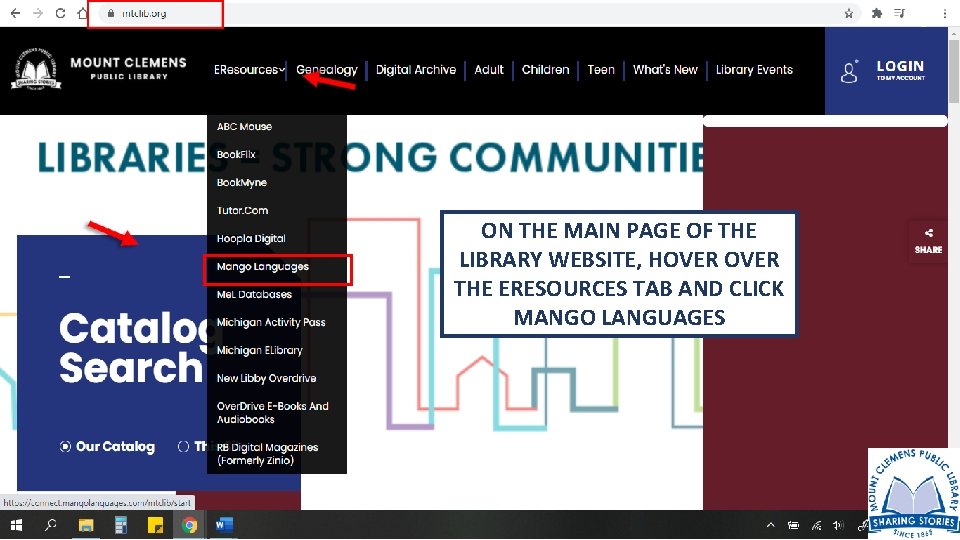This screenshot has width=960, height=540.
Task: Click the Mount Clemens Public Library title text
Action: click(129, 68)
